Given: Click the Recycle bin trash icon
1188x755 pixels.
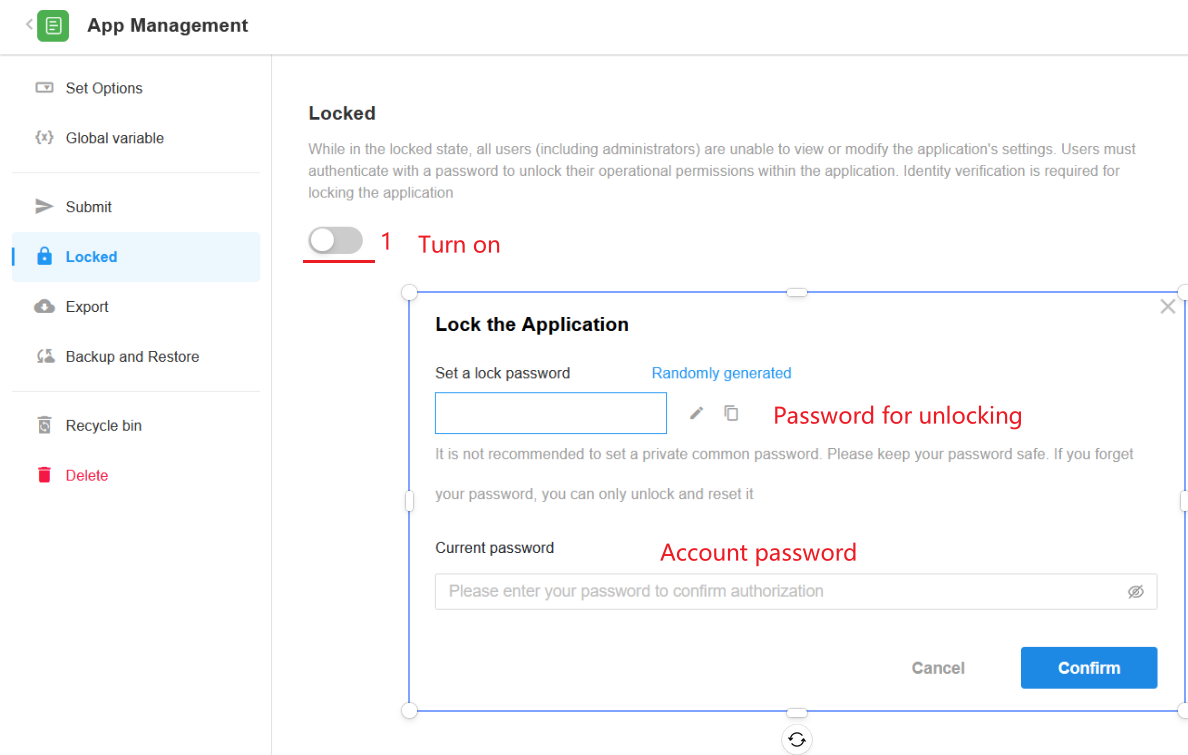Looking at the screenshot, I should 44,426.
